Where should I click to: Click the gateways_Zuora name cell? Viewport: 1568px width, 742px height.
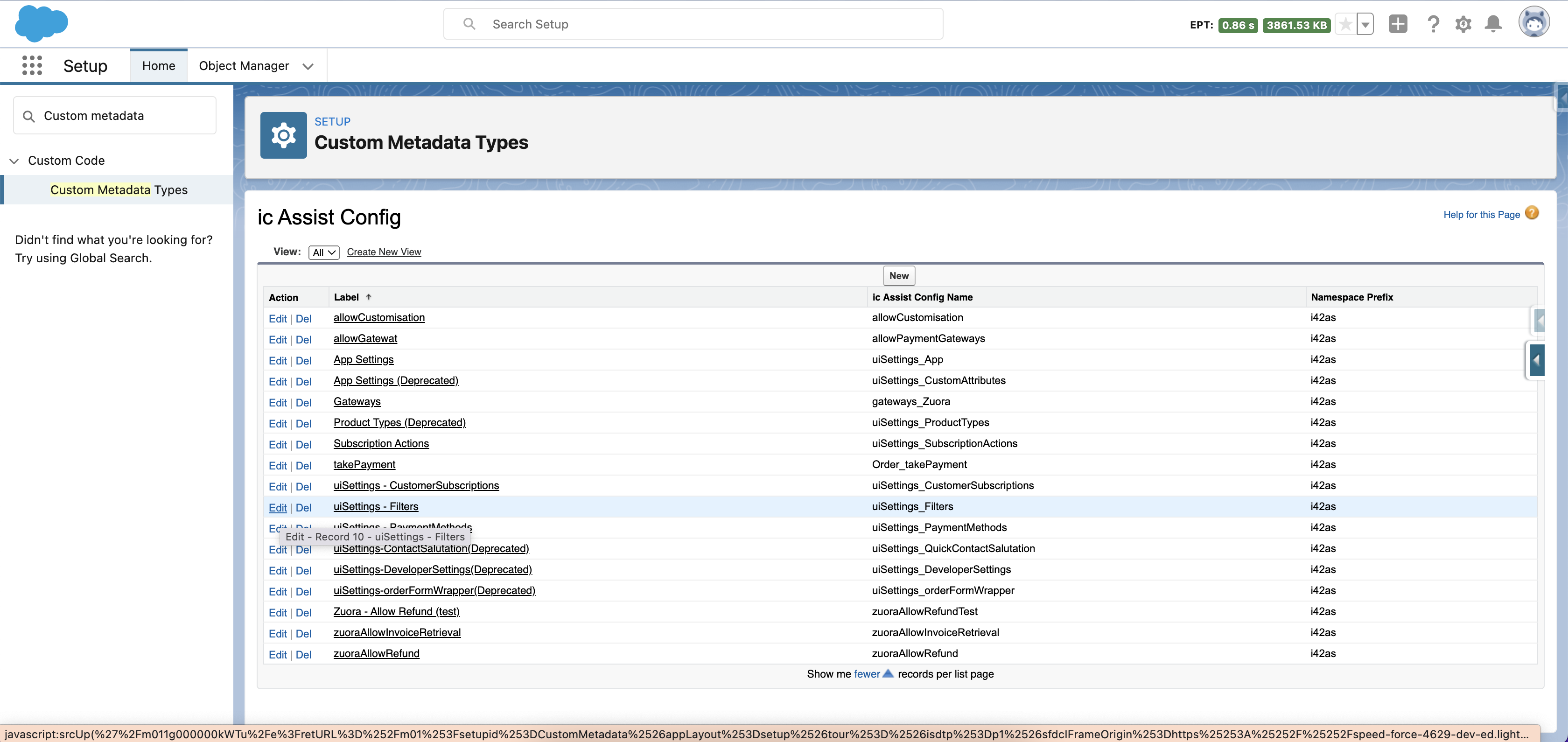pyautogui.click(x=910, y=402)
